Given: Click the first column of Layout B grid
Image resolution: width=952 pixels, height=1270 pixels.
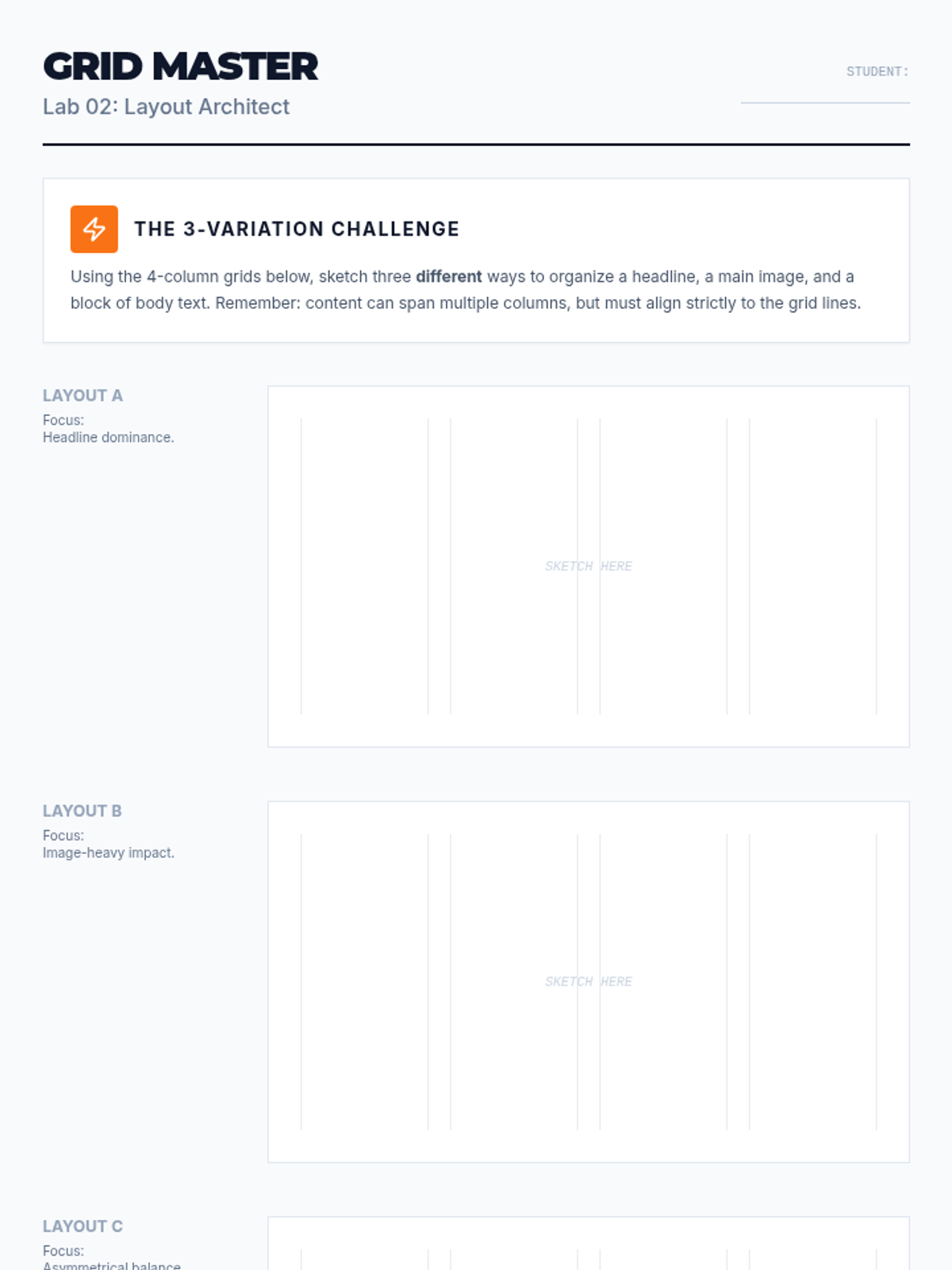Looking at the screenshot, I should tap(364, 981).
